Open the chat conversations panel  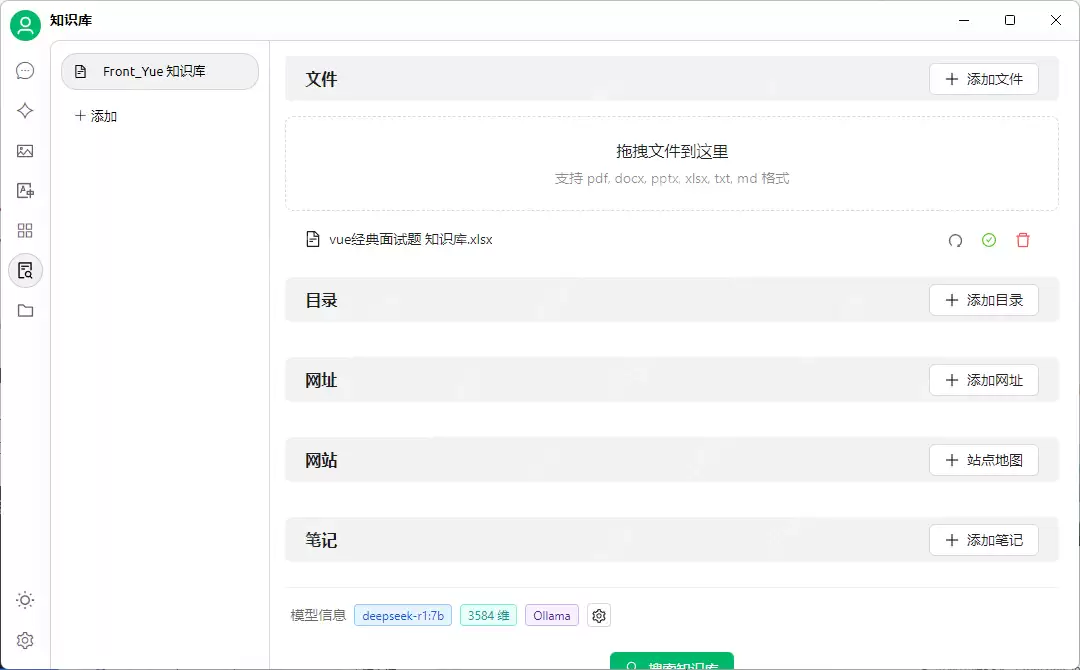point(25,70)
